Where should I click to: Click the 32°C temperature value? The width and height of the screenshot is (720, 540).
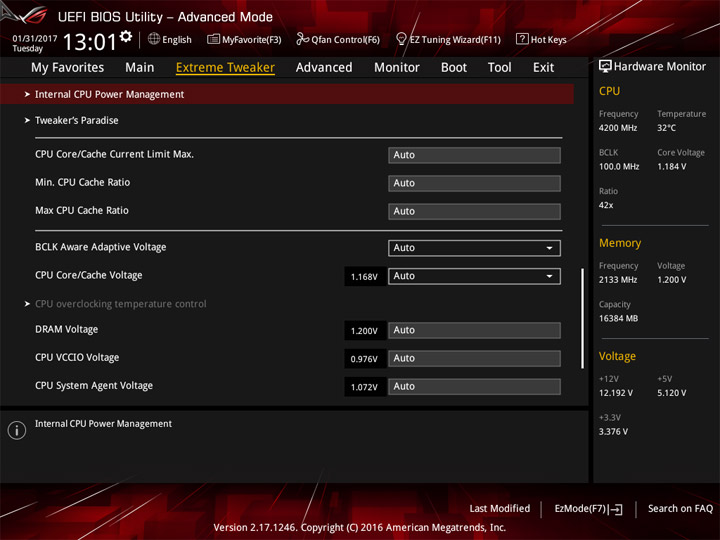pos(666,128)
